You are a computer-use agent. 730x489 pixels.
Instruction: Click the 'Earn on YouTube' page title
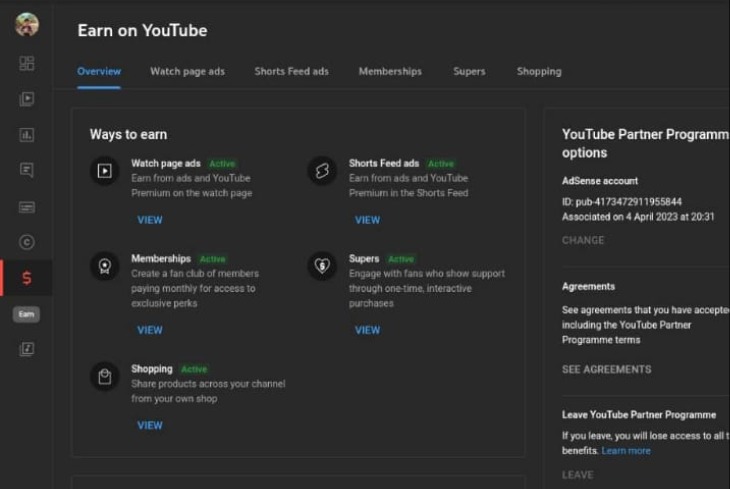coord(142,31)
